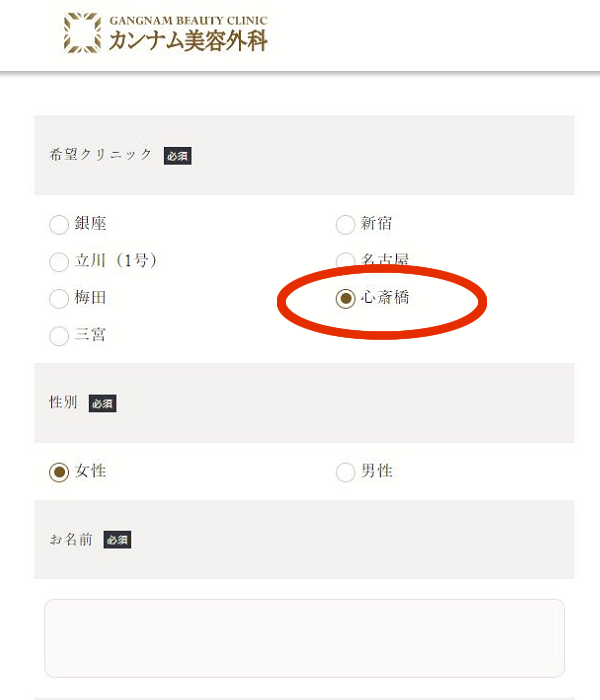Click the 性別 section label
The height and width of the screenshot is (700, 600).
click(x=63, y=403)
